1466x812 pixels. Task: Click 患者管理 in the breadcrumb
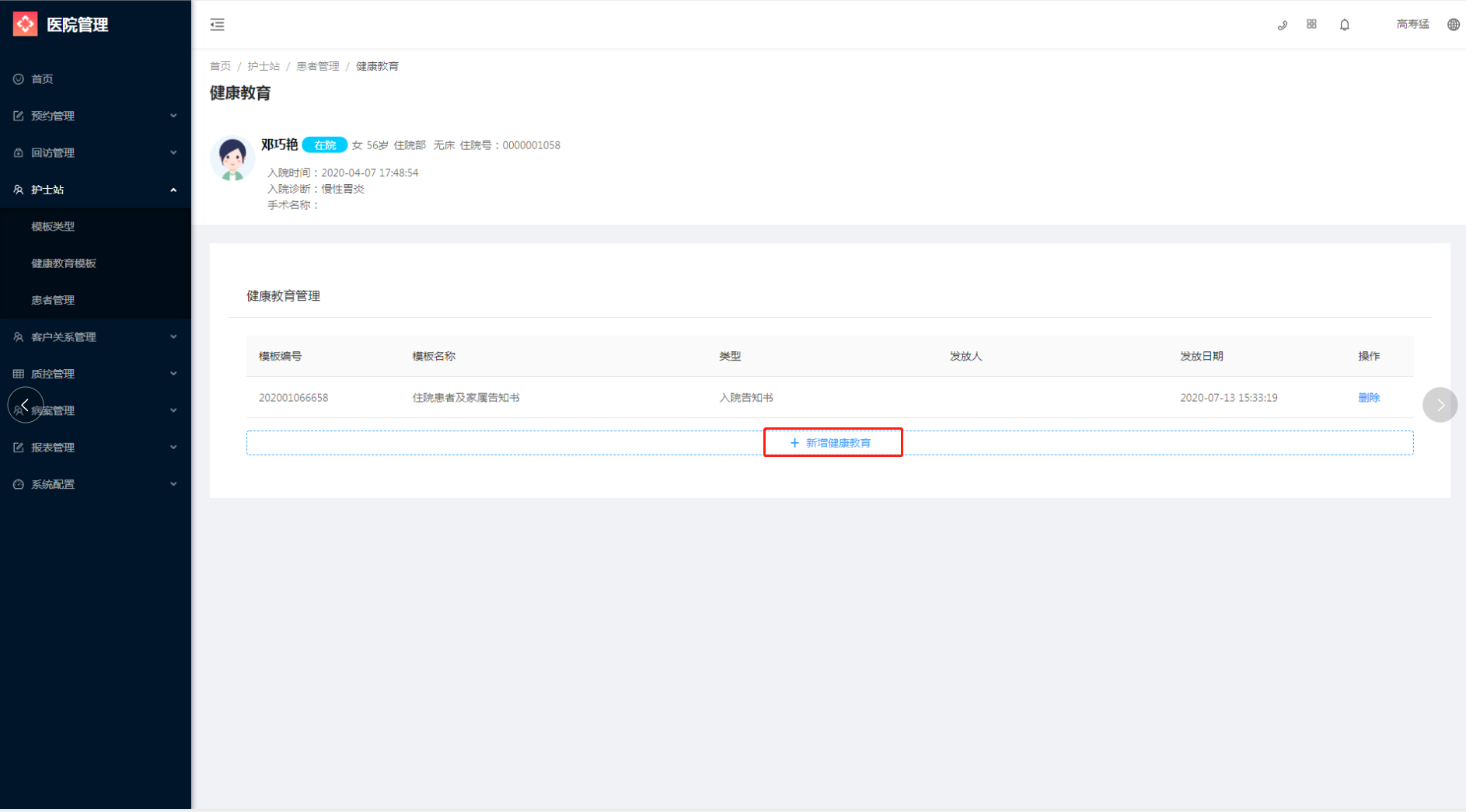click(318, 66)
